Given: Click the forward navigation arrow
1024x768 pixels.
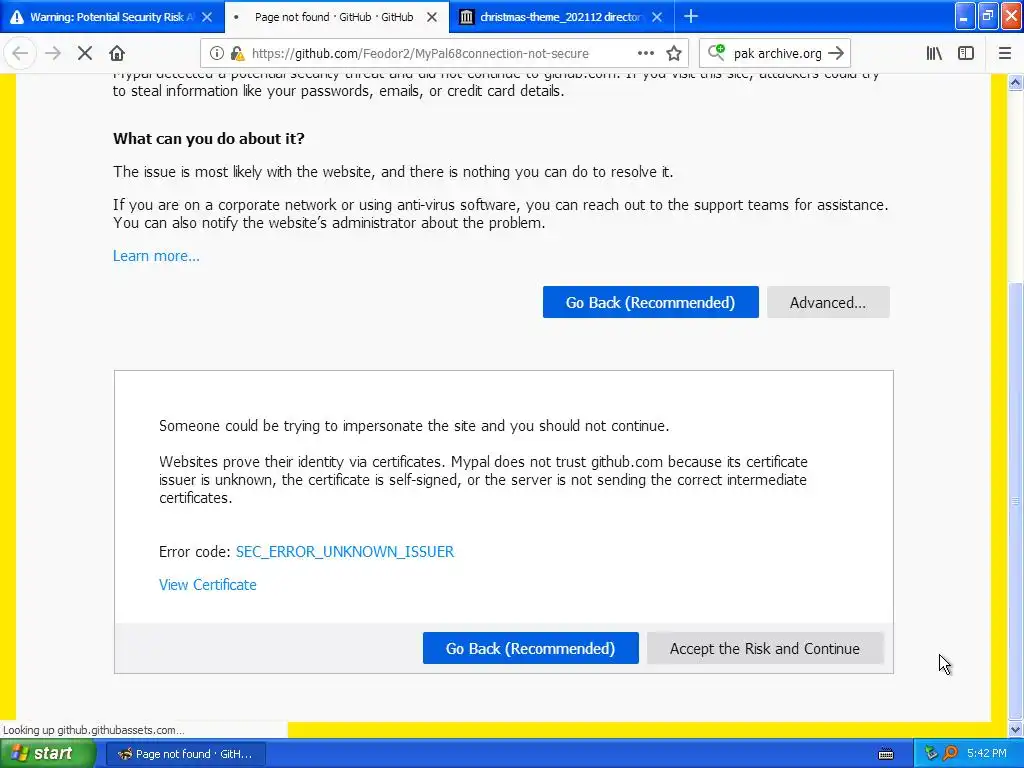Looking at the screenshot, I should 53,54.
